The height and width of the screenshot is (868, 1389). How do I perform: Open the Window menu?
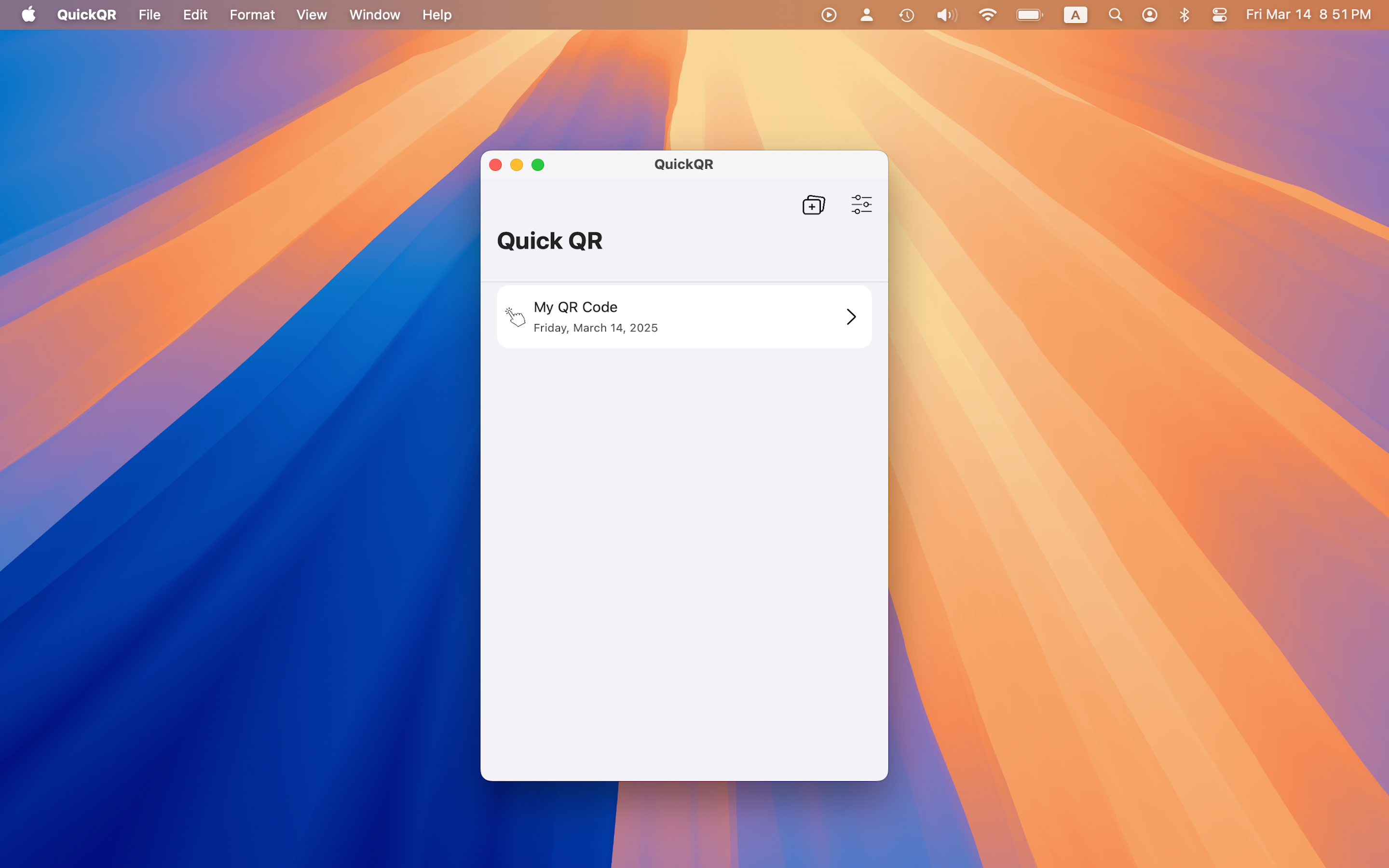[x=375, y=14]
